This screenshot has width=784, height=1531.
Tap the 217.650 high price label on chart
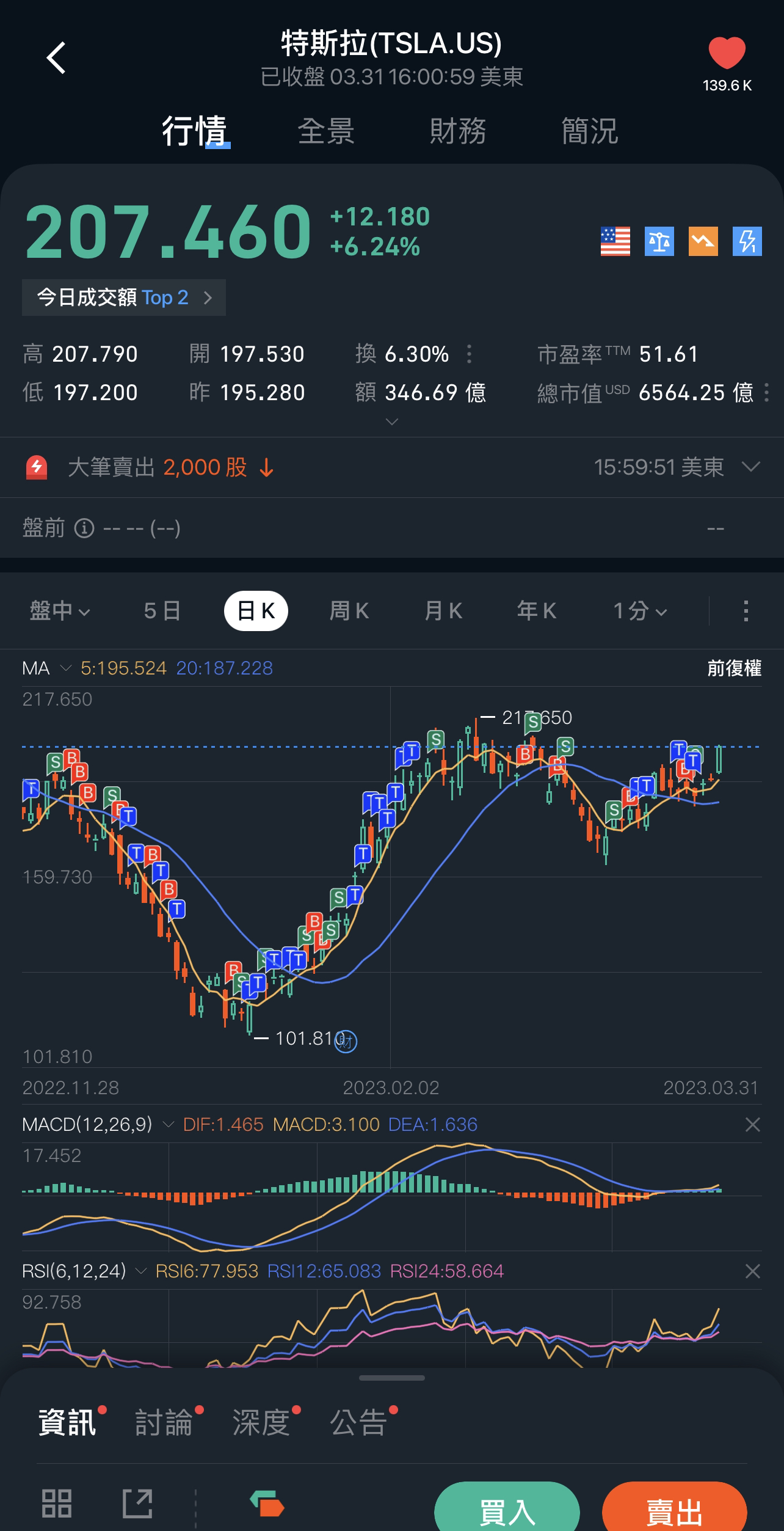click(537, 718)
